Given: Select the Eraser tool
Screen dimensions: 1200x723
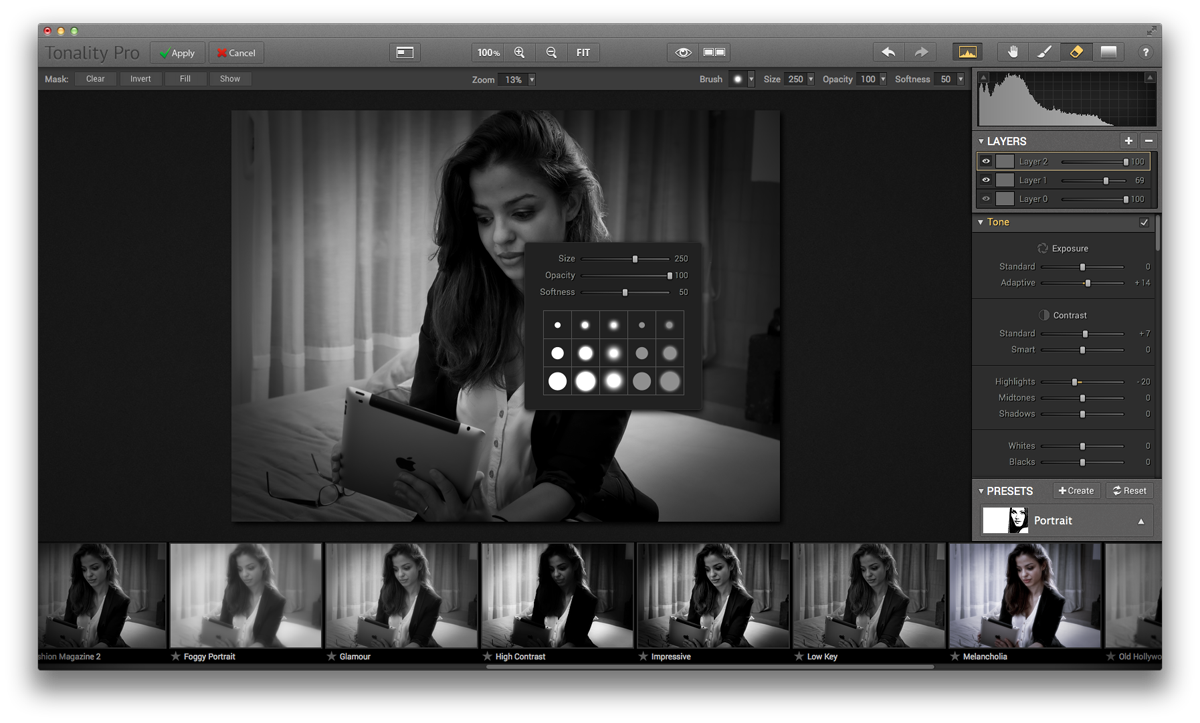Looking at the screenshot, I should point(1076,52).
